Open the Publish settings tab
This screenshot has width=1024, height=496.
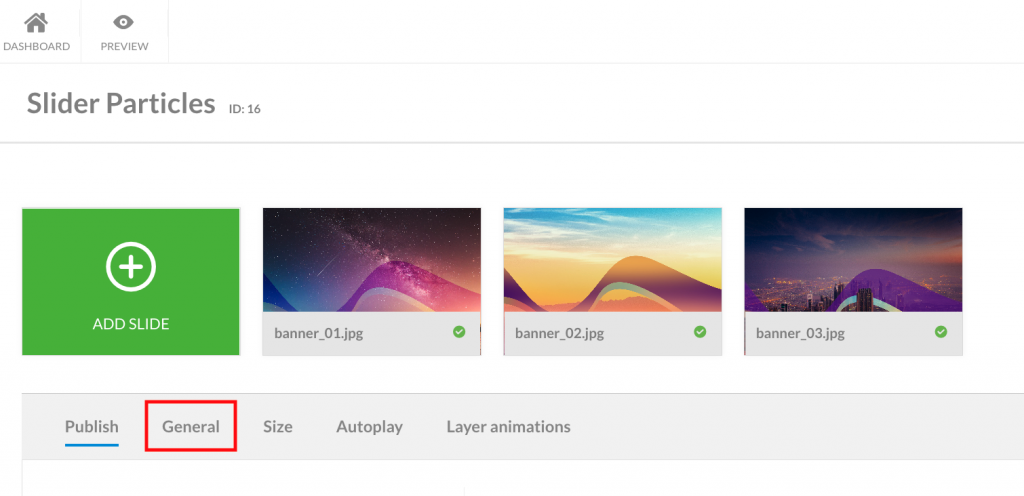[x=91, y=427]
